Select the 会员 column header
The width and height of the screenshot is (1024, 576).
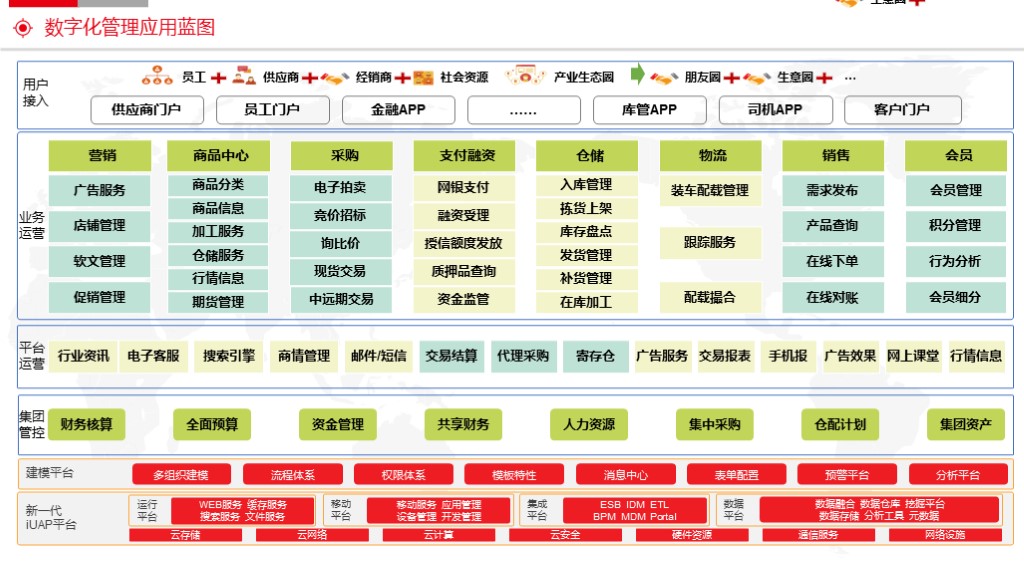click(956, 155)
